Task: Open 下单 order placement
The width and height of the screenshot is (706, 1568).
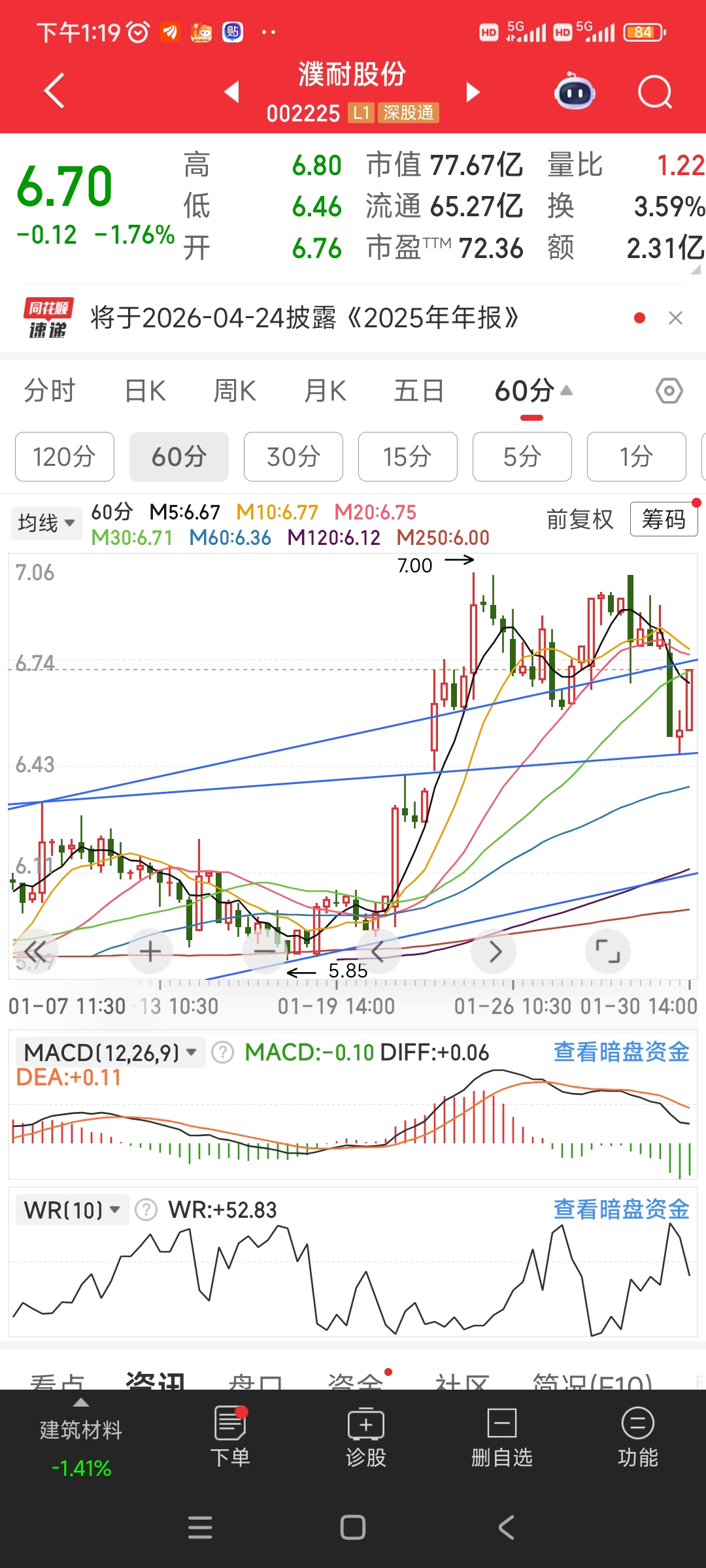Action: pos(230,1437)
